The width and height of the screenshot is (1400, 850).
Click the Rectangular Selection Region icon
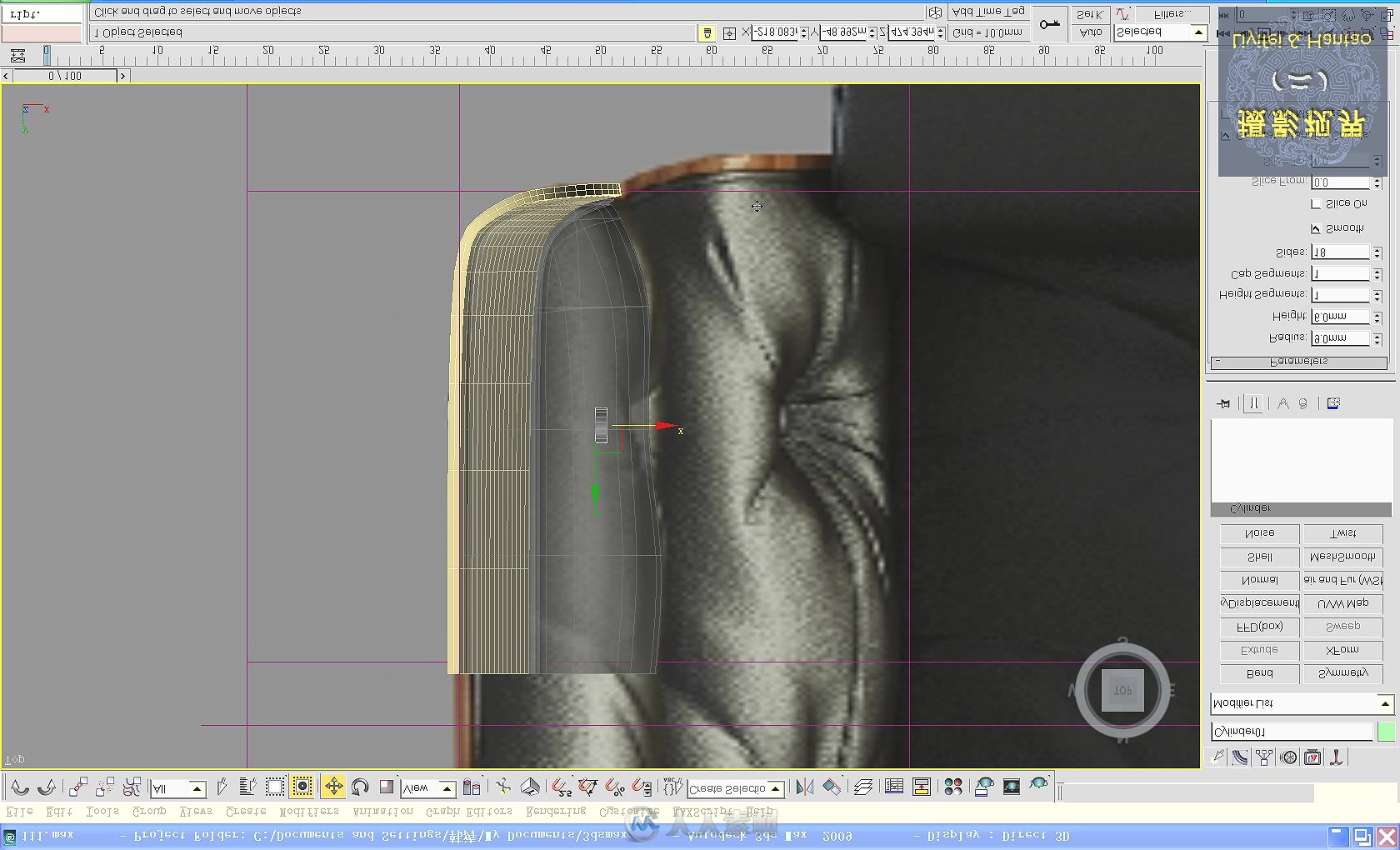click(275, 787)
